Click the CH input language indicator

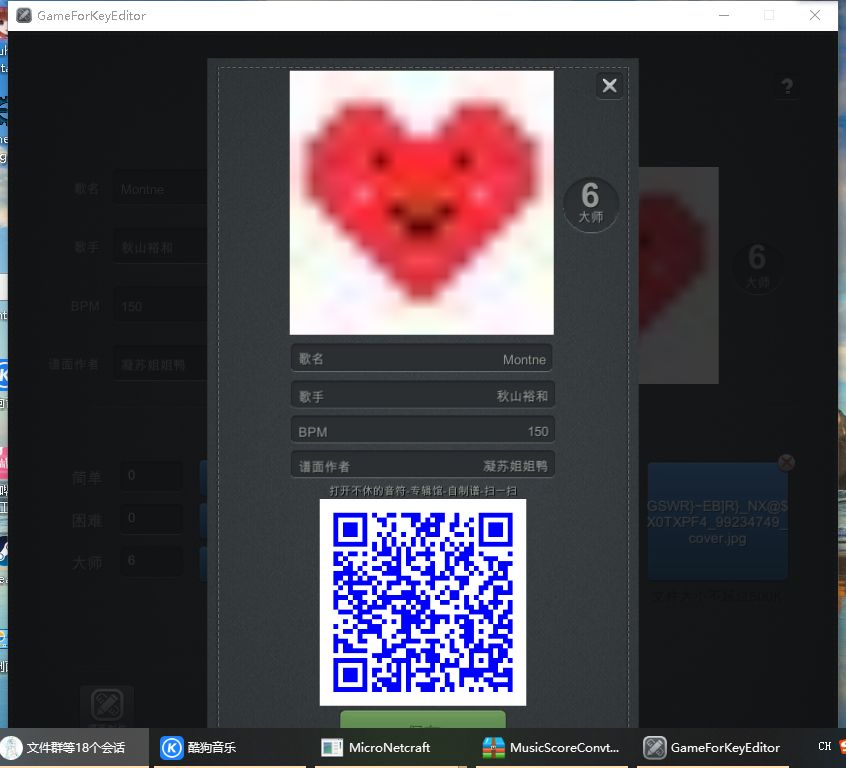point(824,746)
